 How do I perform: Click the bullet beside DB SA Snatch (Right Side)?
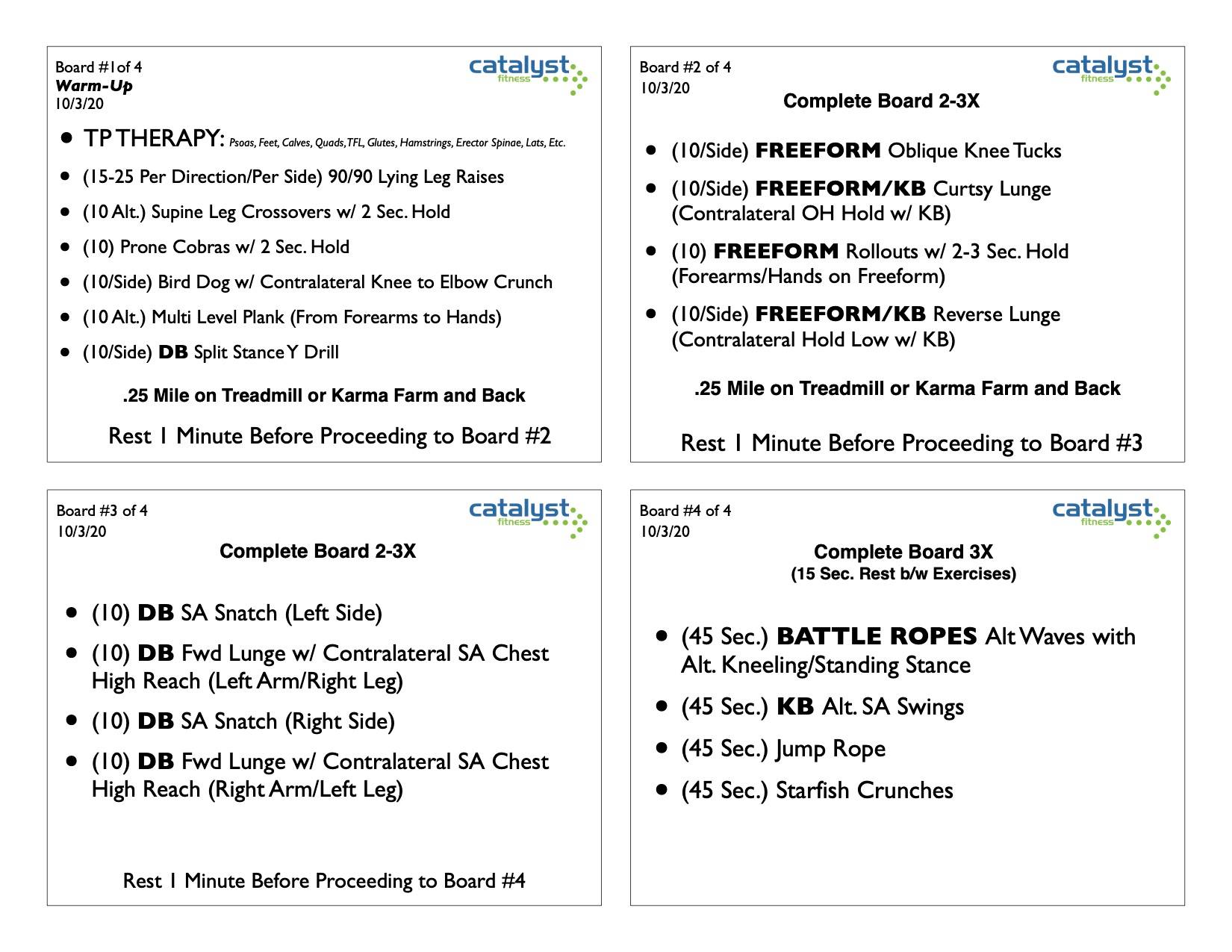[72, 721]
